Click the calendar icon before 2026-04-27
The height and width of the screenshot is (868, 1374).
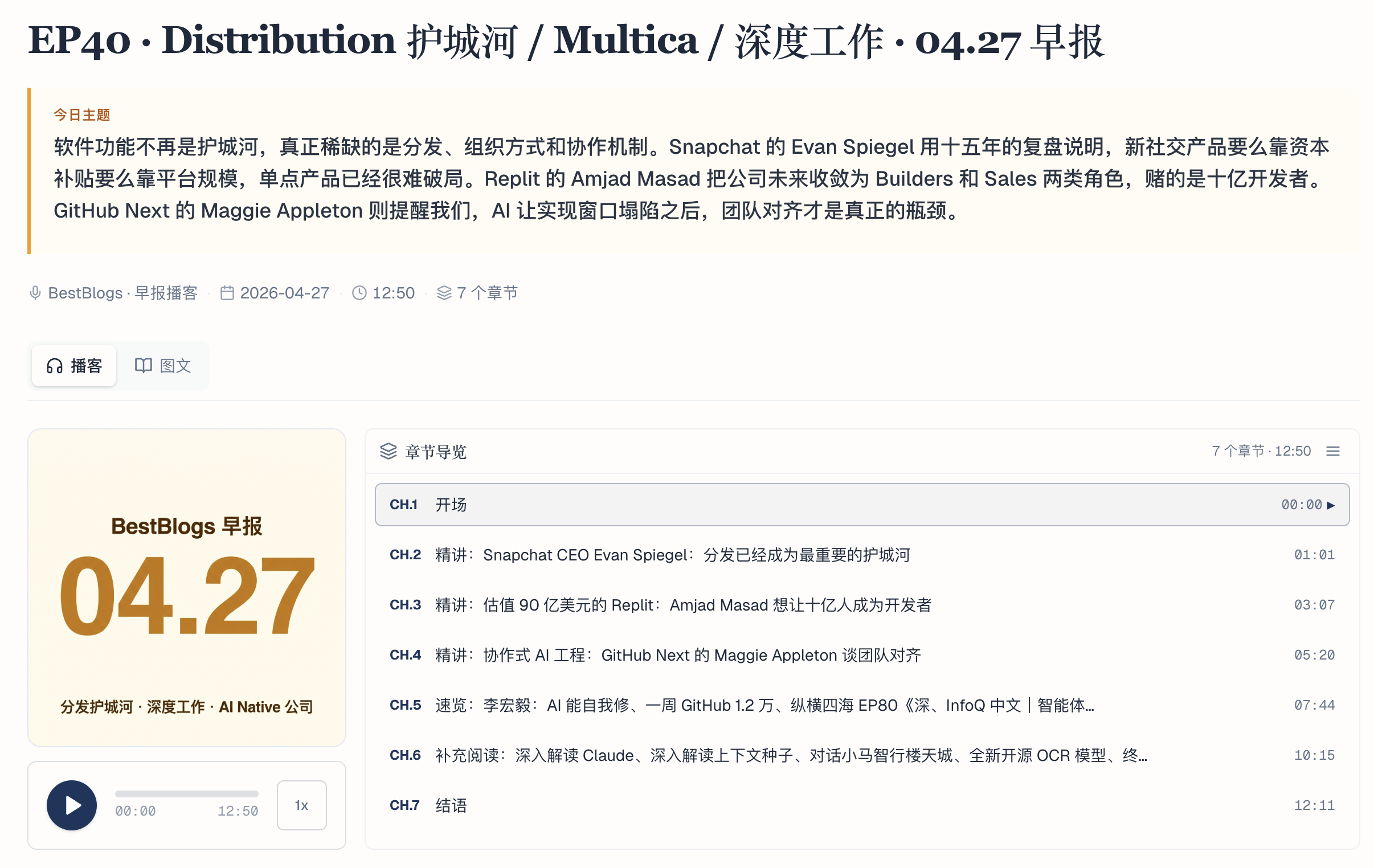click(227, 293)
